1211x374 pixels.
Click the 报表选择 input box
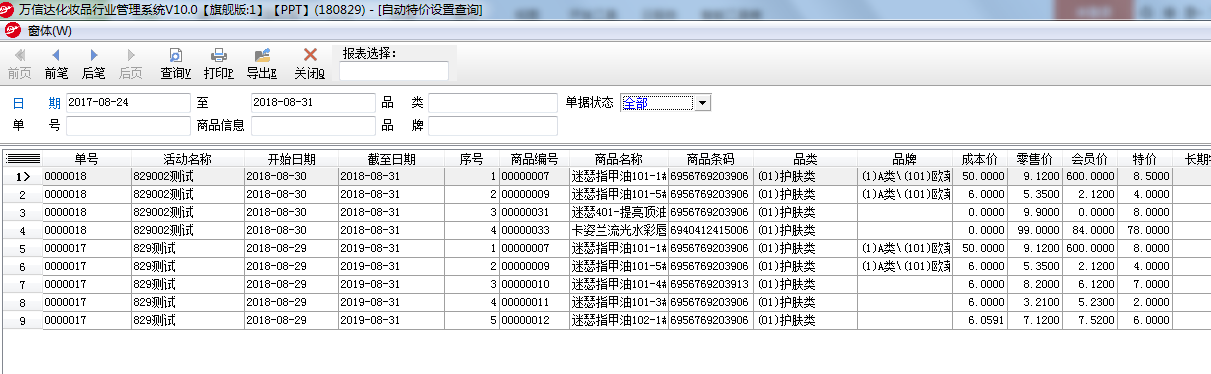coord(394,71)
